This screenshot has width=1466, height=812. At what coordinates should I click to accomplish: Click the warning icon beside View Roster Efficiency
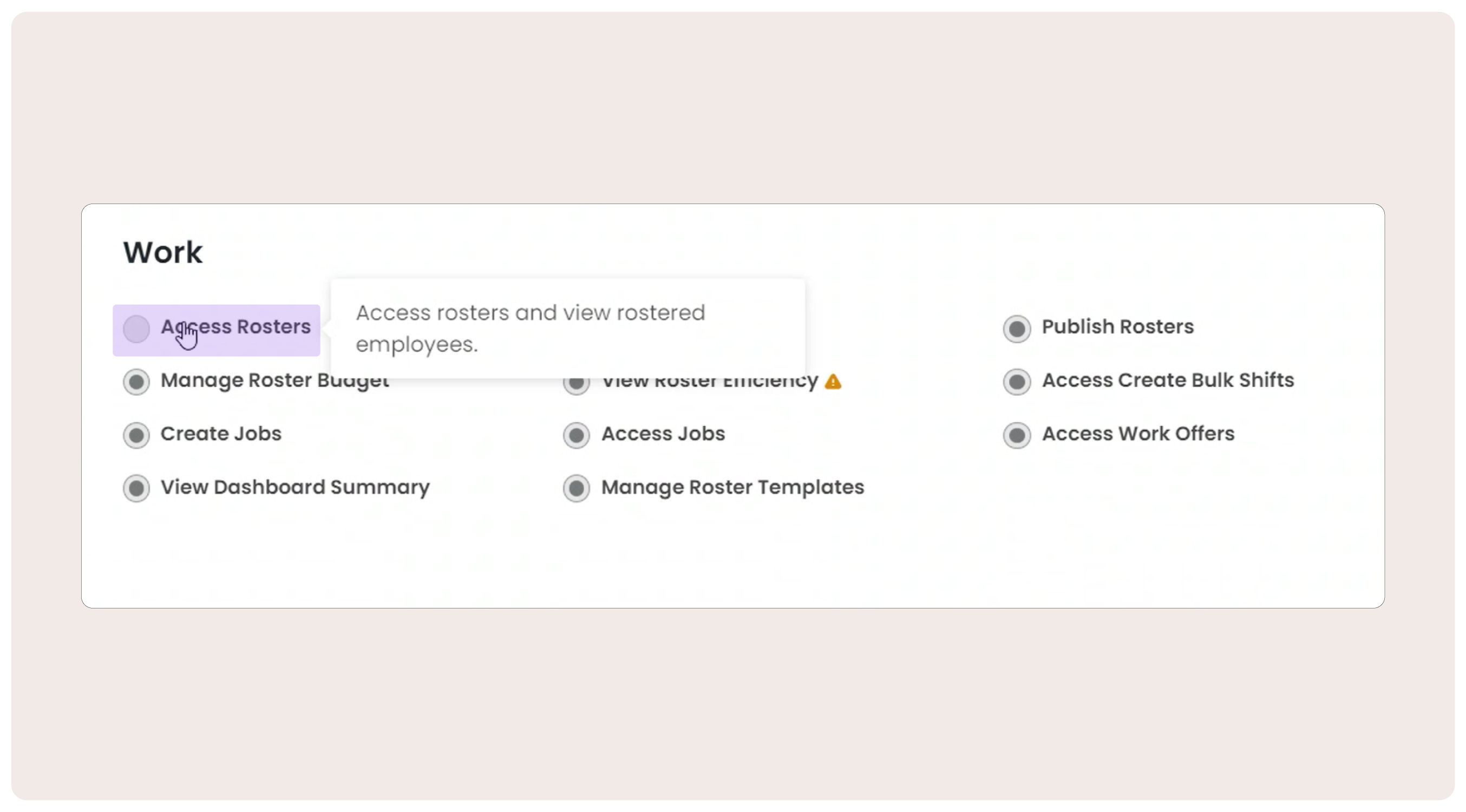833,382
